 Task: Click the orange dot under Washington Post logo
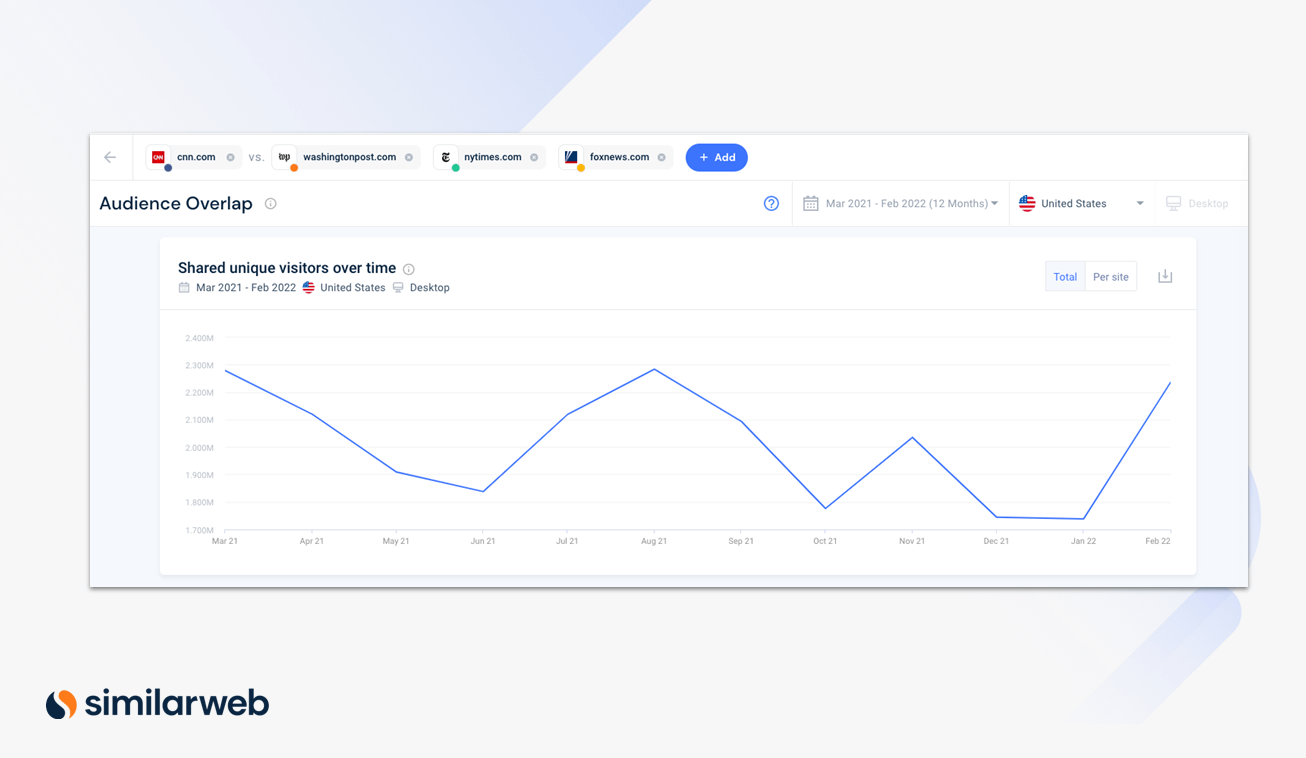tap(294, 168)
